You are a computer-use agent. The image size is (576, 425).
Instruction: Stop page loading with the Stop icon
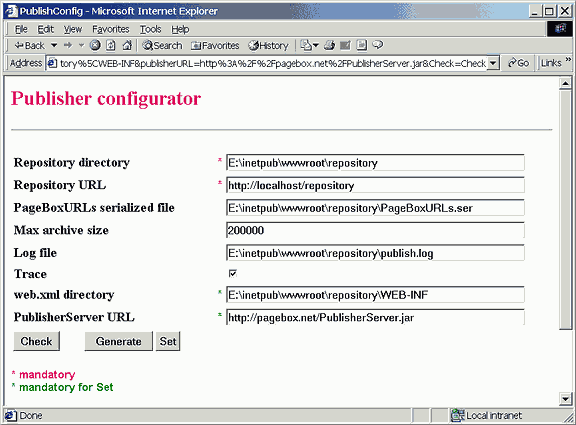(95, 45)
